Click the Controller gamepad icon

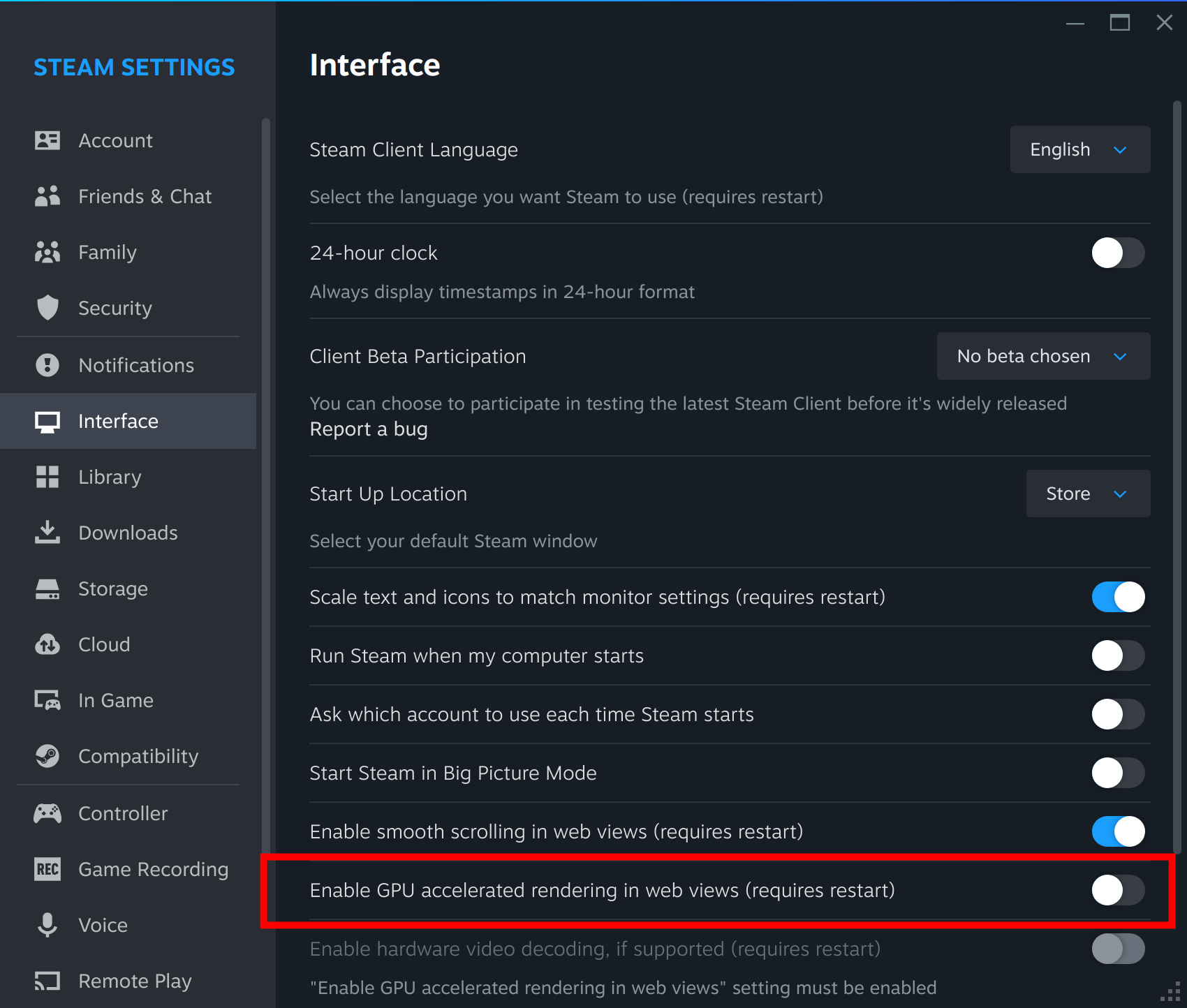click(x=47, y=813)
